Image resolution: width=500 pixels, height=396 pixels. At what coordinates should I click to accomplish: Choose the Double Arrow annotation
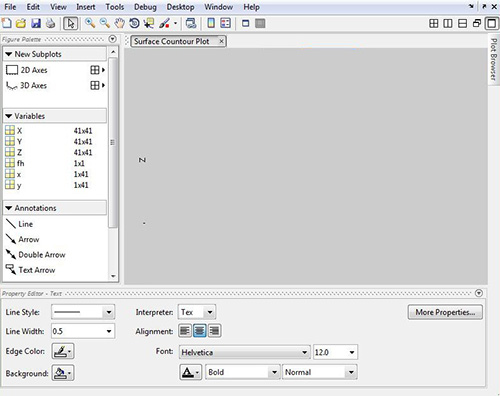click(x=36, y=255)
